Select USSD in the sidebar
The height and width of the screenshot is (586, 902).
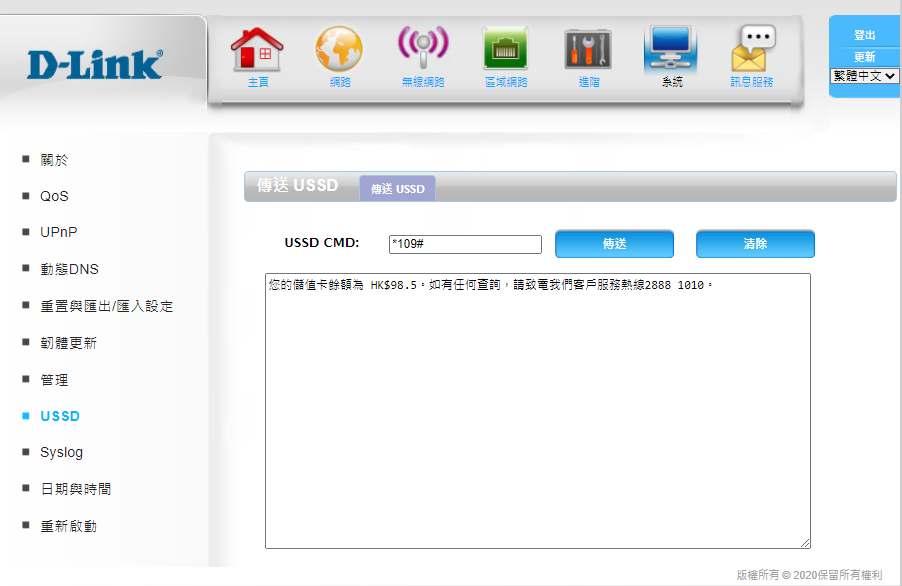[60, 416]
